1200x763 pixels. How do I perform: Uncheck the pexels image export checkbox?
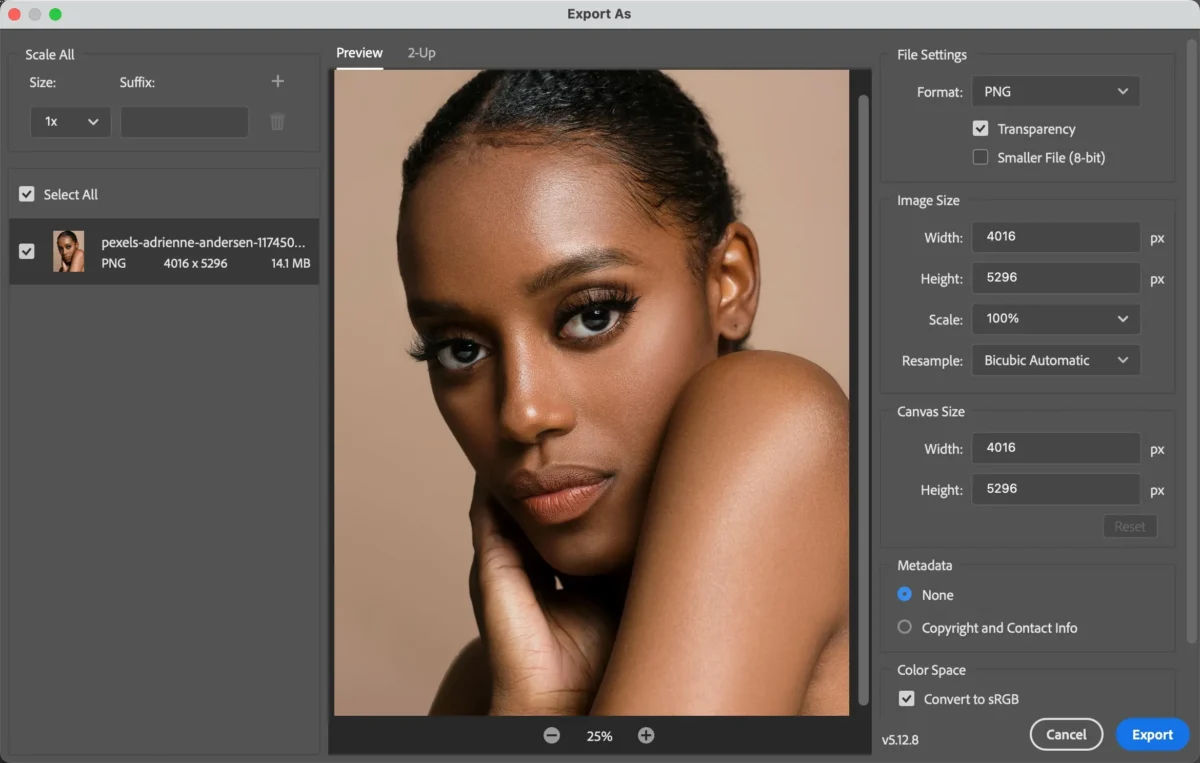pyautogui.click(x=26, y=251)
